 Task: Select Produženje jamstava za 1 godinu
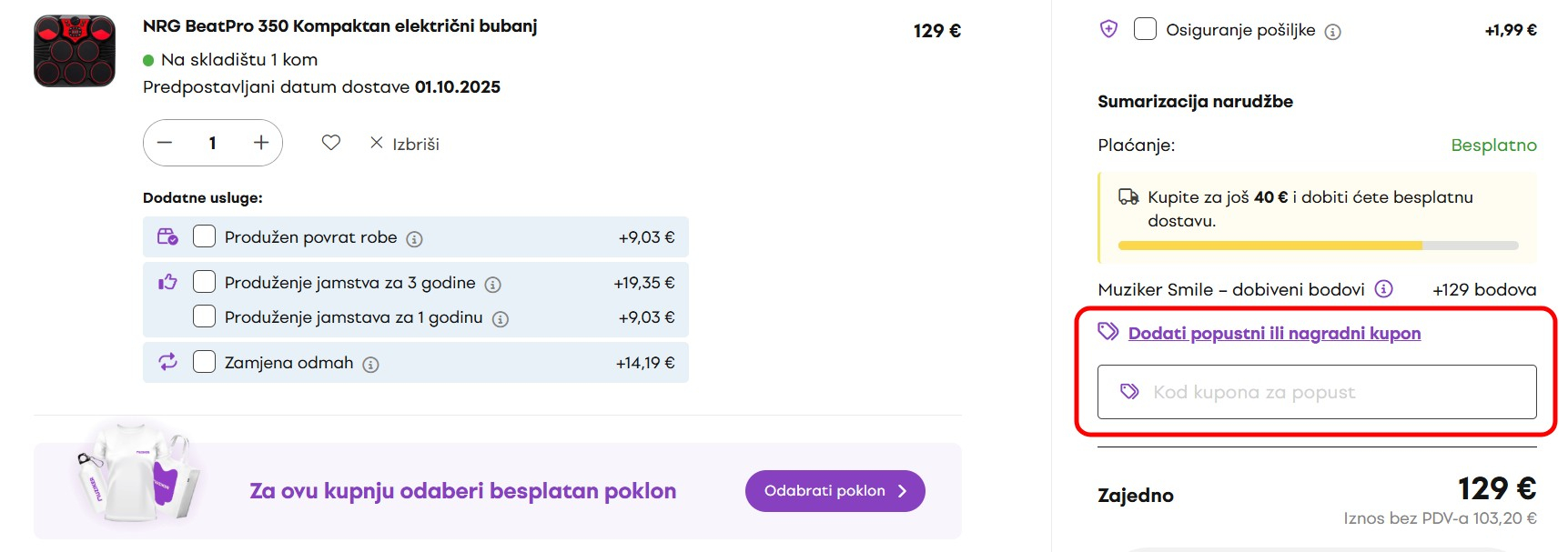205,316
